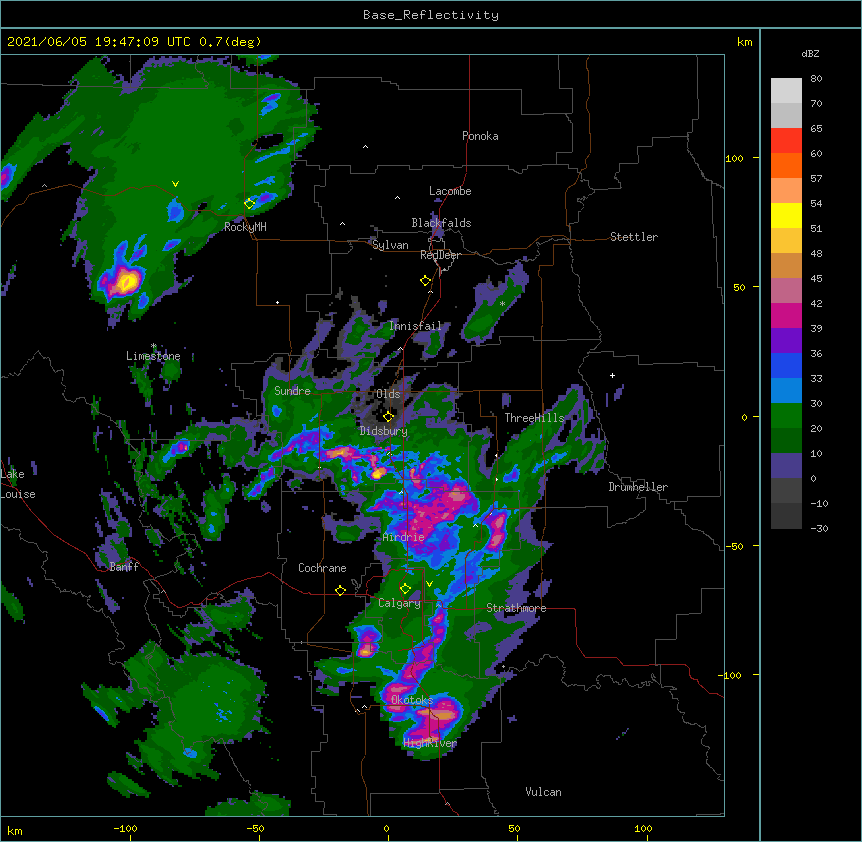Select the yellow 54 dBZ legend color
This screenshot has width=862, height=842.
786,215
